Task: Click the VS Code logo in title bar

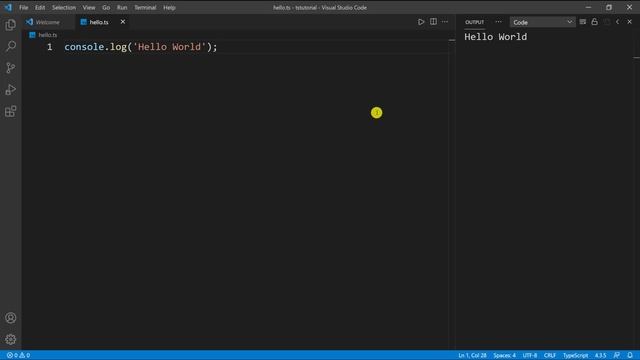Action: pyautogui.click(x=8, y=7)
